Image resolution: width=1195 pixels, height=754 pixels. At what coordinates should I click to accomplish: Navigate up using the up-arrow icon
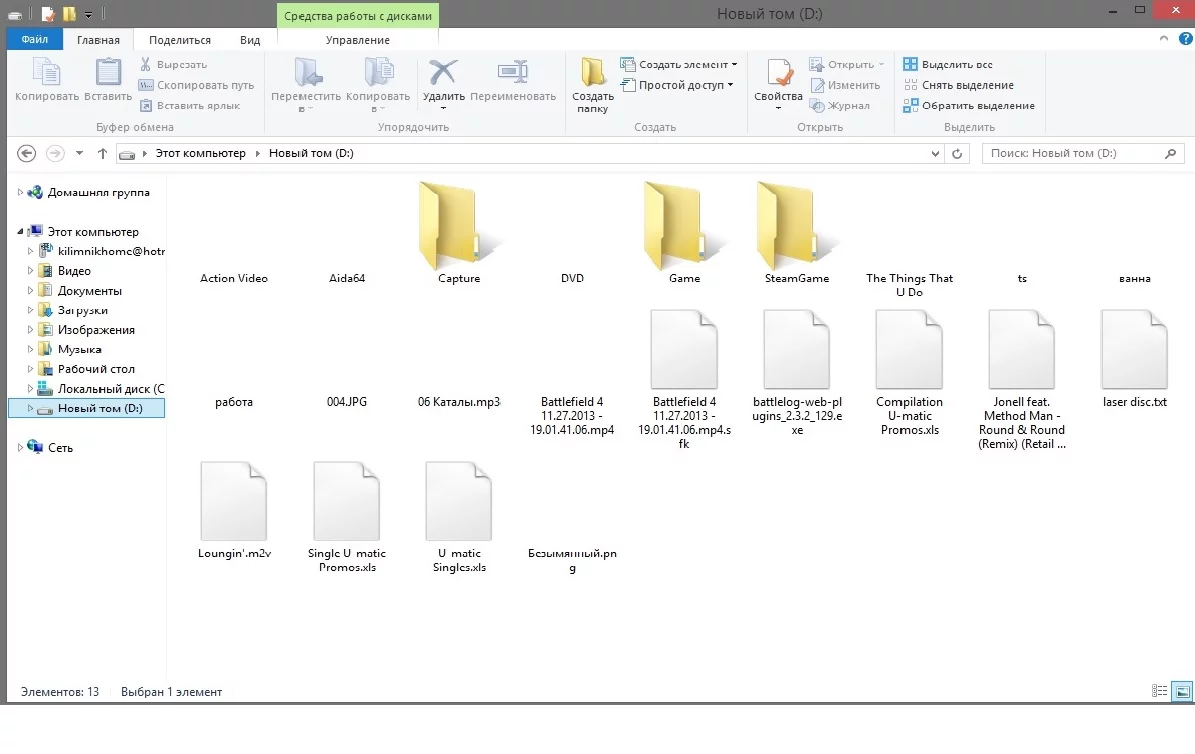pyautogui.click(x=103, y=153)
